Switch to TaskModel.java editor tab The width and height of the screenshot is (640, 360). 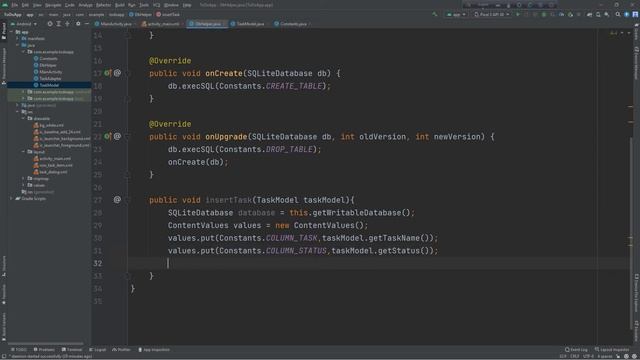coord(250,24)
